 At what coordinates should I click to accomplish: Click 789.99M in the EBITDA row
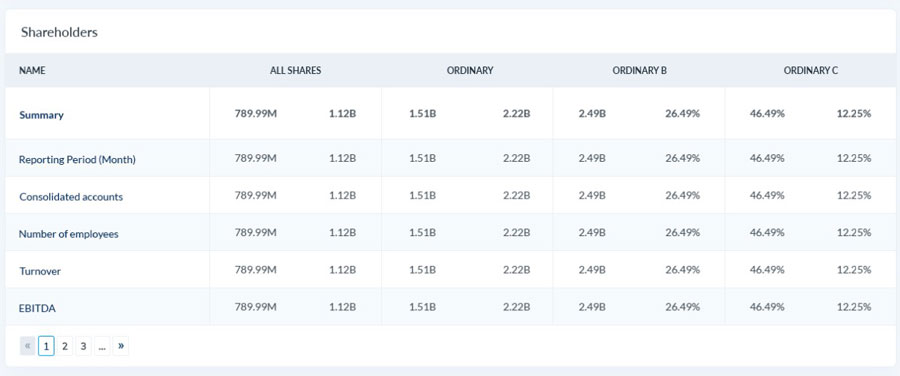point(256,307)
